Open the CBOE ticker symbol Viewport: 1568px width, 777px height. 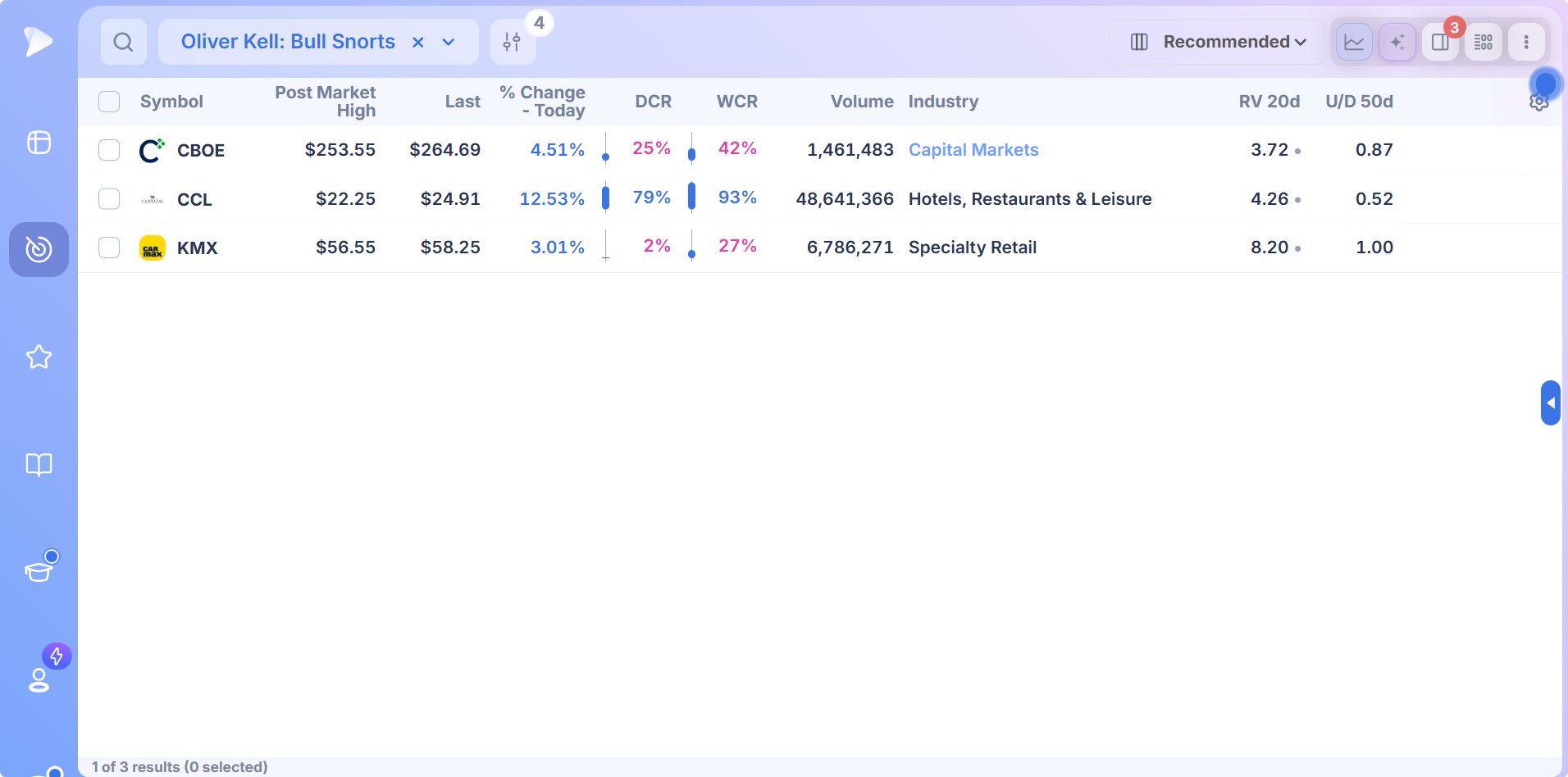point(201,151)
